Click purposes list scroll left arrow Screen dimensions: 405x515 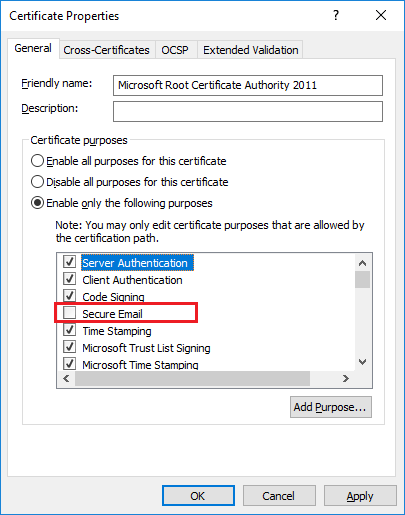coord(66,379)
